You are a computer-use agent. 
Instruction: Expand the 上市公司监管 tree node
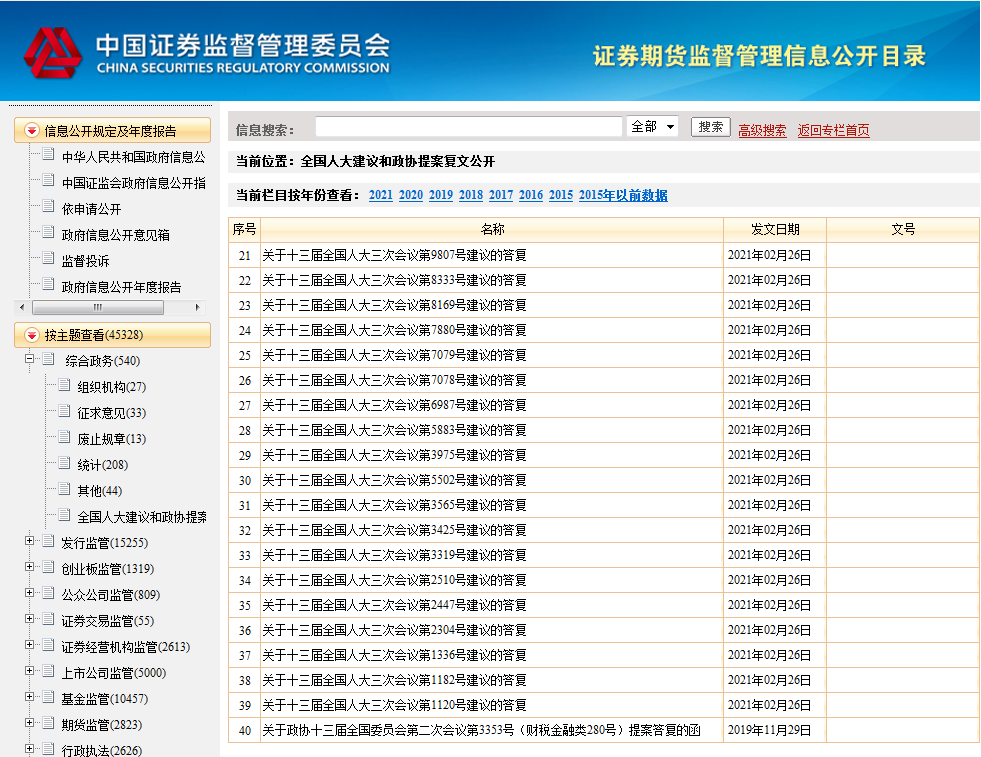(29, 670)
